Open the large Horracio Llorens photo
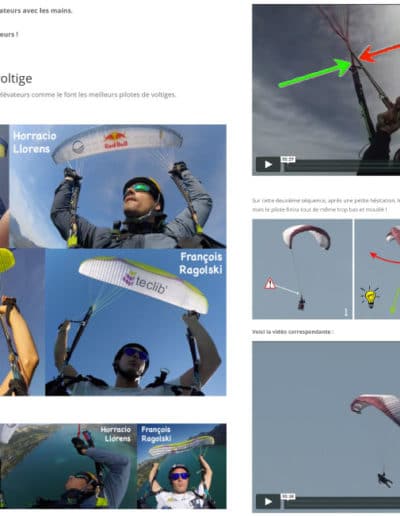 coord(118,186)
